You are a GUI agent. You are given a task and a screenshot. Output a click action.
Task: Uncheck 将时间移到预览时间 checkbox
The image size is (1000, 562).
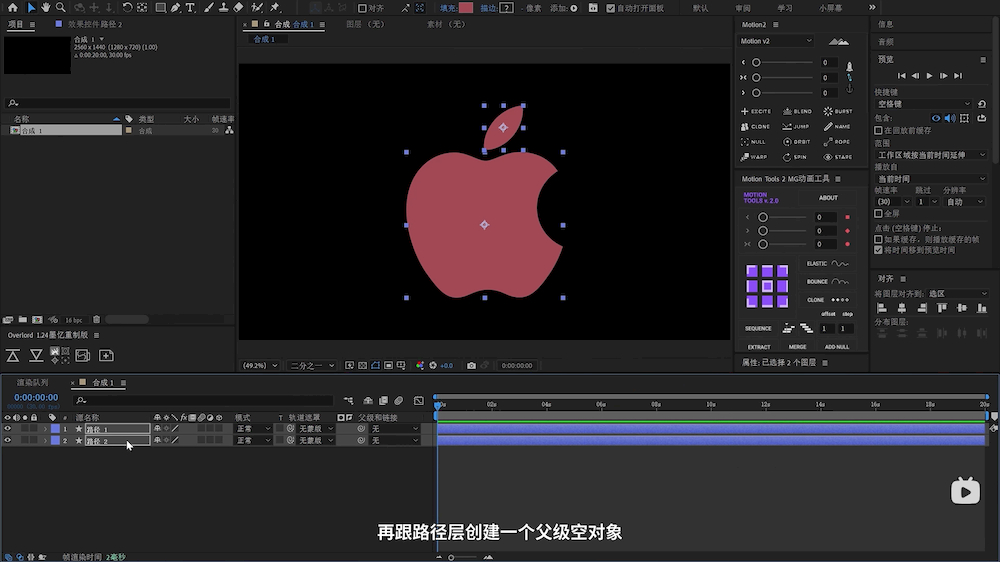[x=878, y=250]
